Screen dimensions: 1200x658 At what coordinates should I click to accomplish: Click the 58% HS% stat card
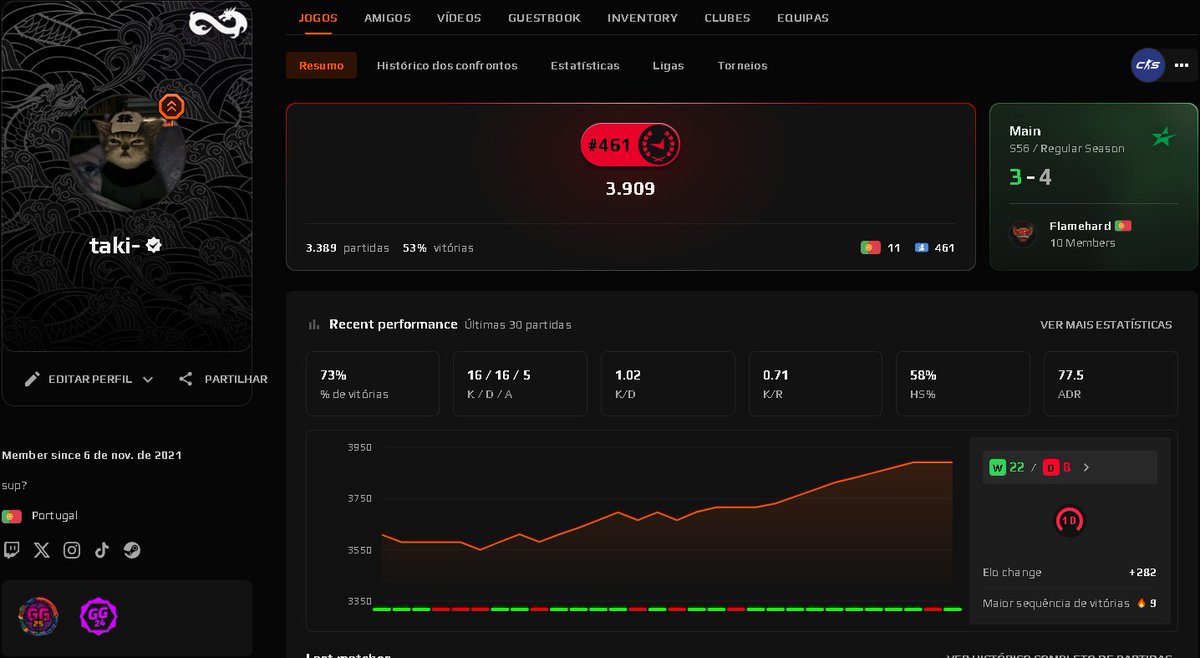click(963, 383)
